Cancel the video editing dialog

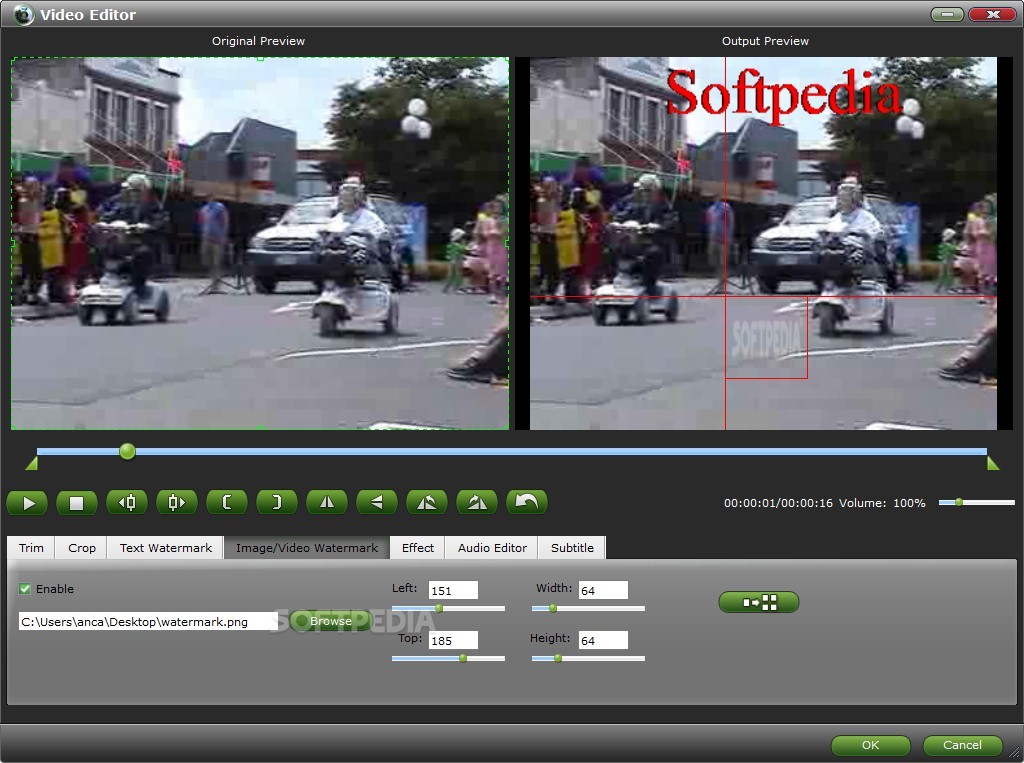click(962, 745)
